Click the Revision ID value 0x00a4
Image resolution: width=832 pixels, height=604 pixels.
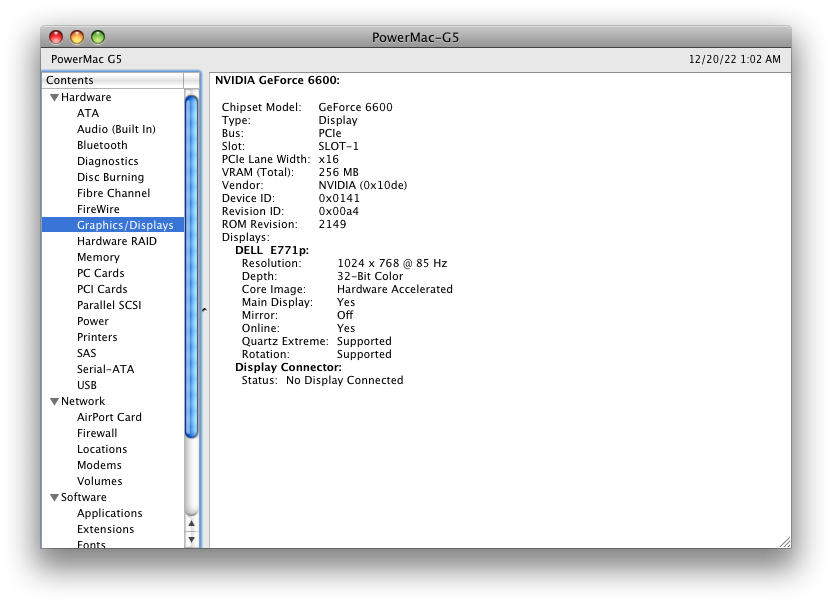click(338, 211)
